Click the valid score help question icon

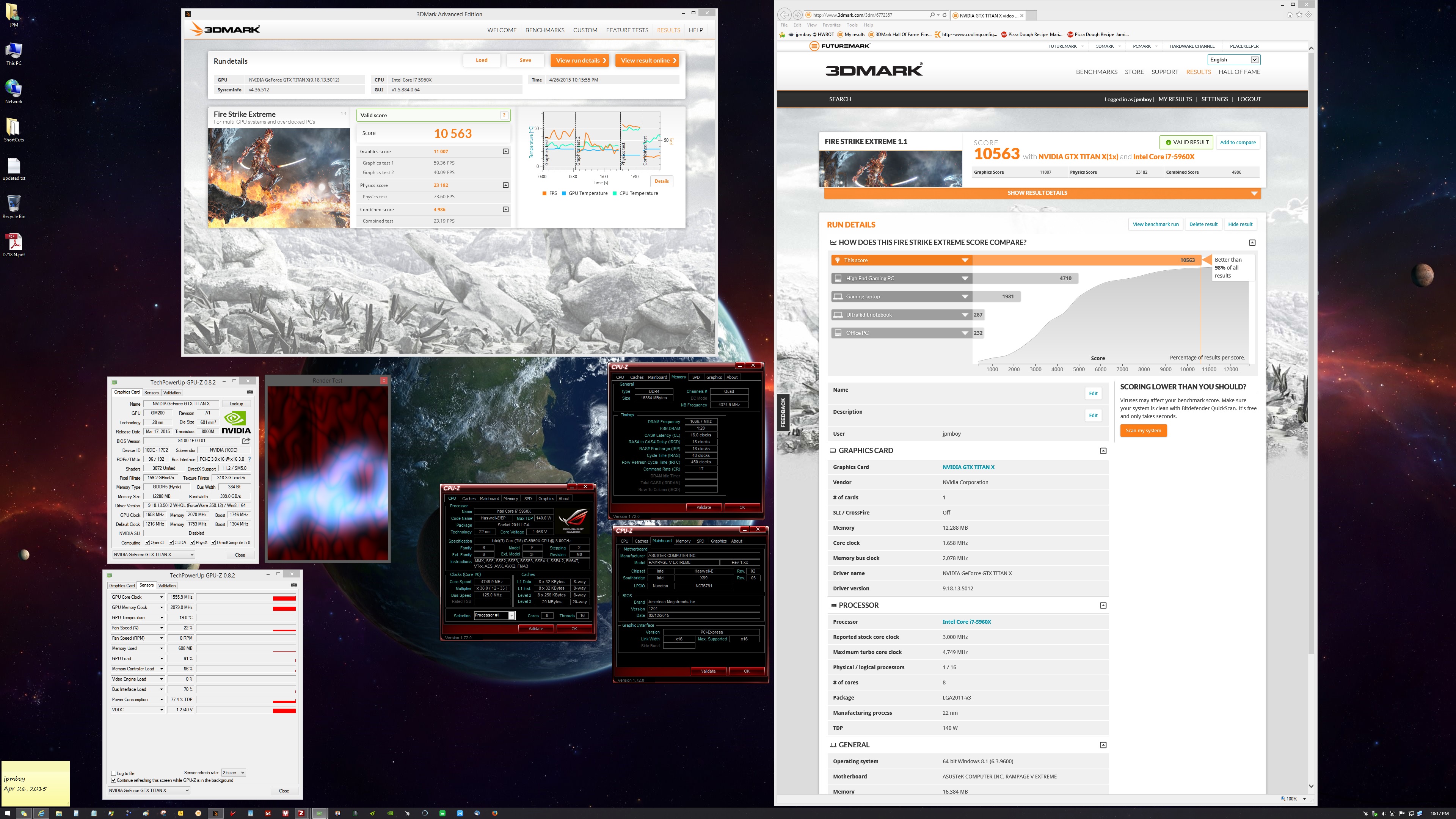click(x=504, y=115)
